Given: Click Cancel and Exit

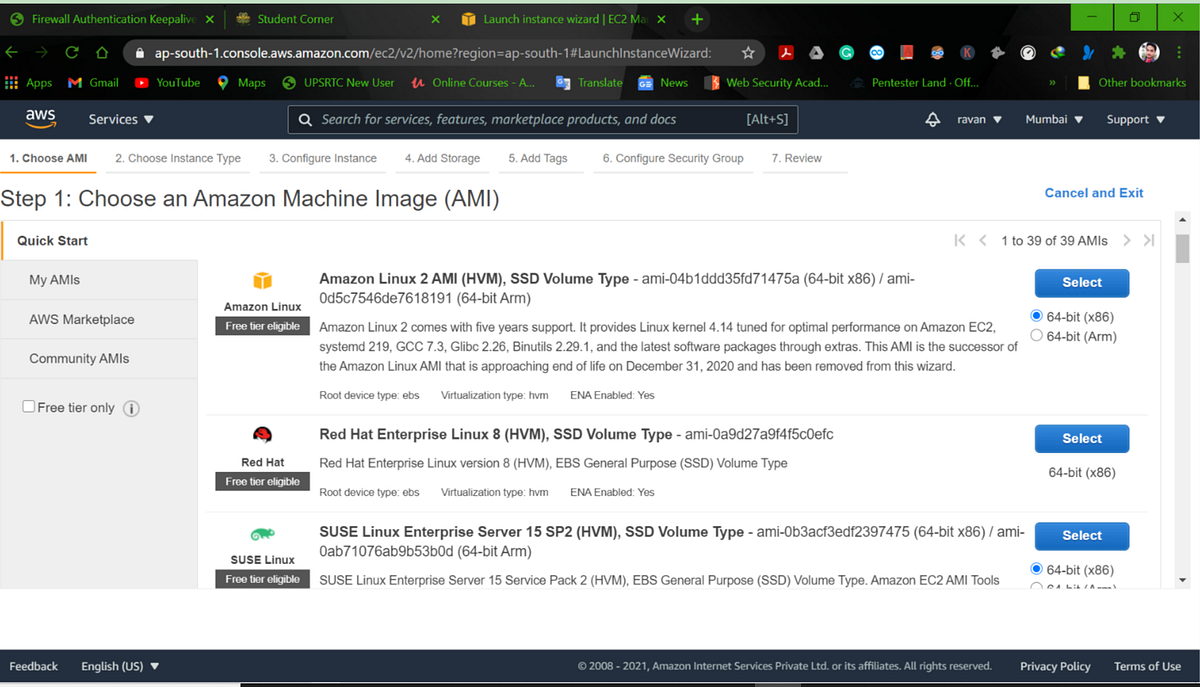Looking at the screenshot, I should click(1094, 192).
